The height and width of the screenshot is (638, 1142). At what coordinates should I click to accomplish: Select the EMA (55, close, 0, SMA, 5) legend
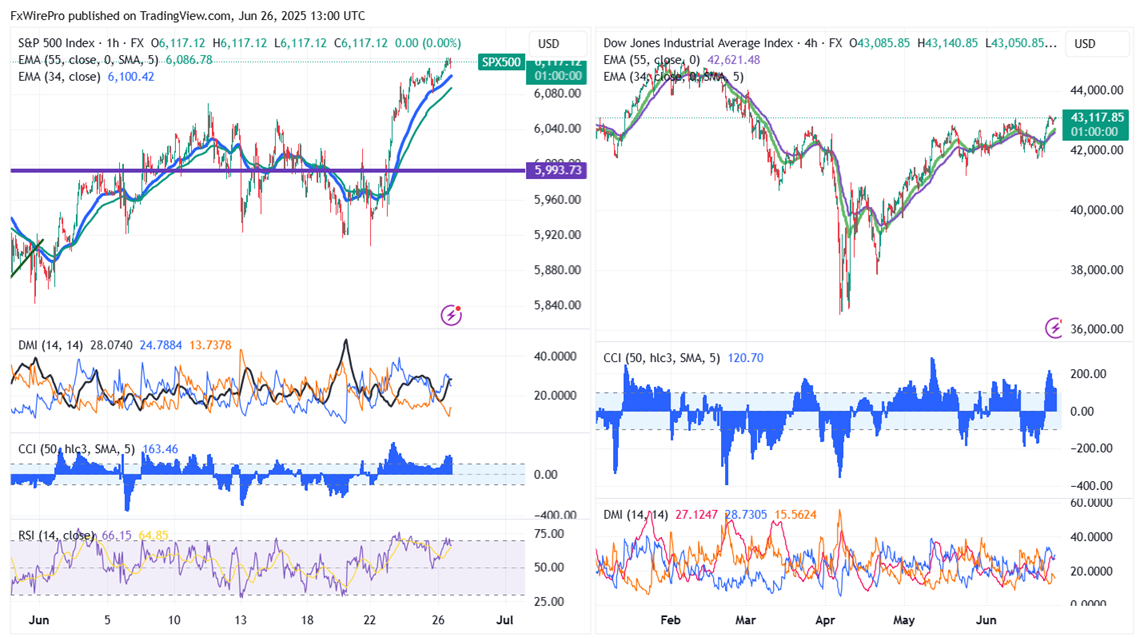click(x=88, y=60)
